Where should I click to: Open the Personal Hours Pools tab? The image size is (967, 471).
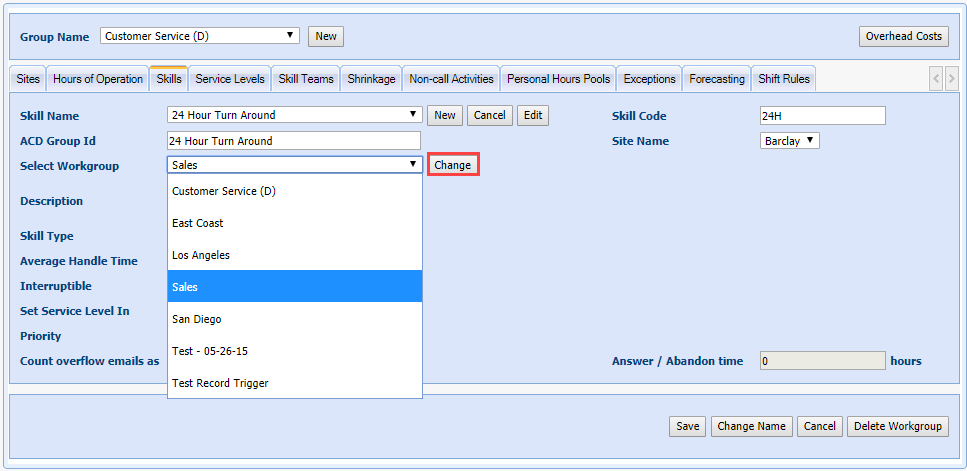557,79
